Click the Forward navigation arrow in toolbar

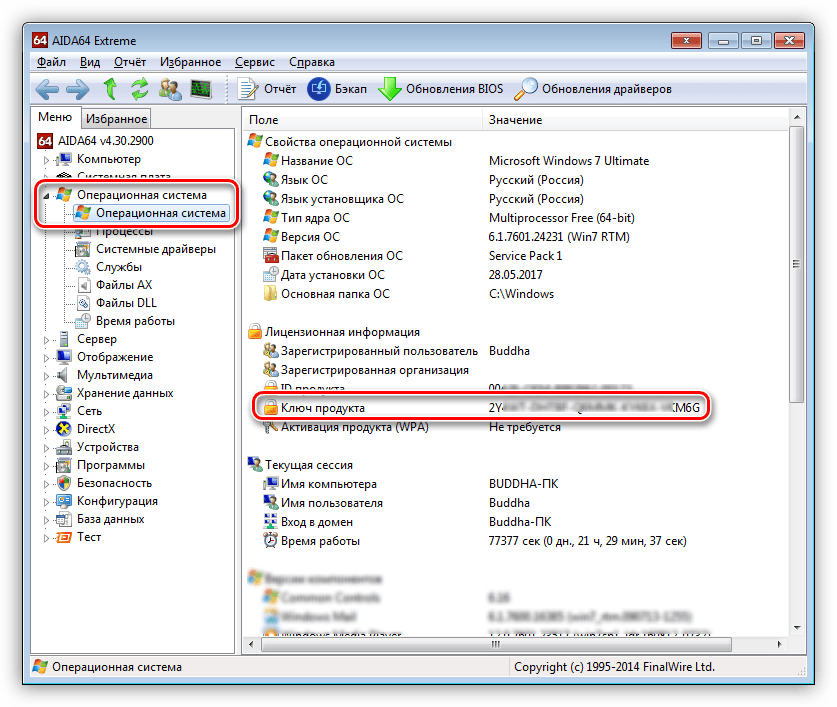pos(78,89)
